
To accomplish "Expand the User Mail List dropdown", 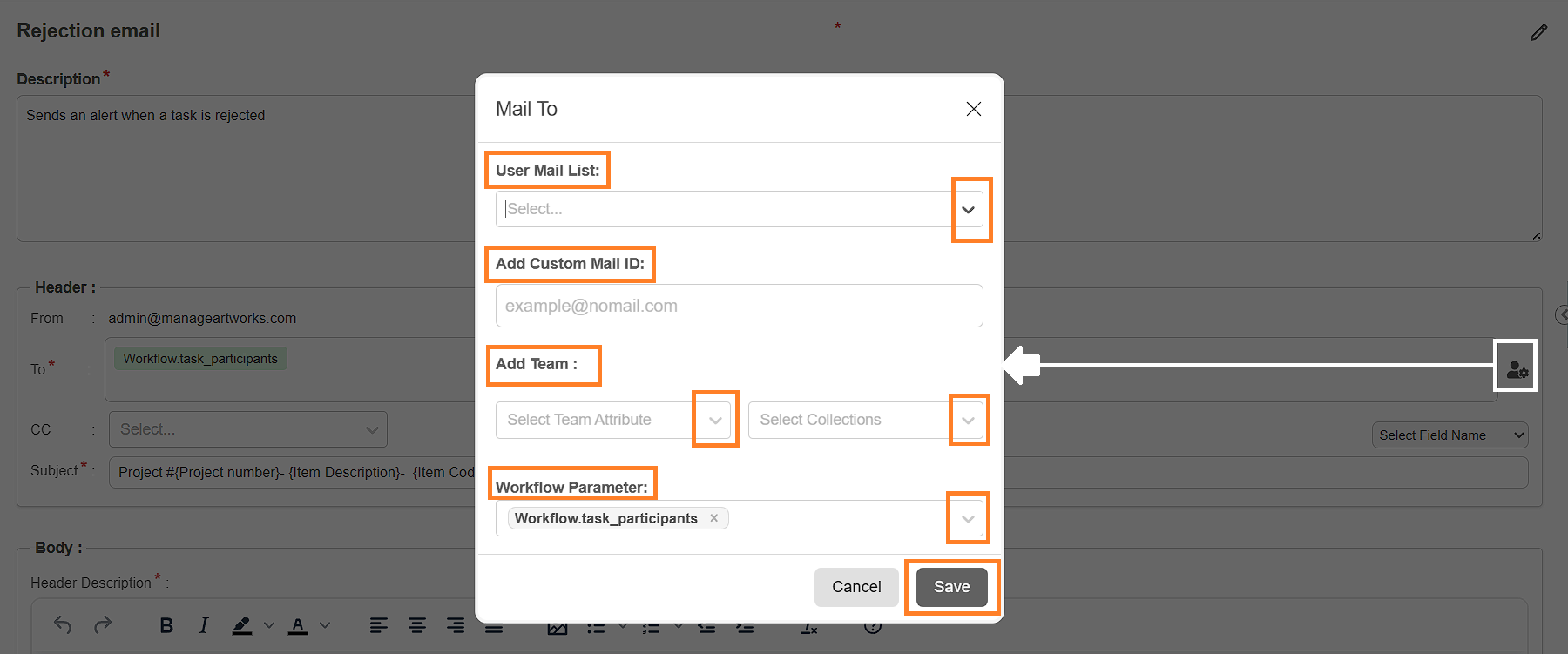I will 968,210.
